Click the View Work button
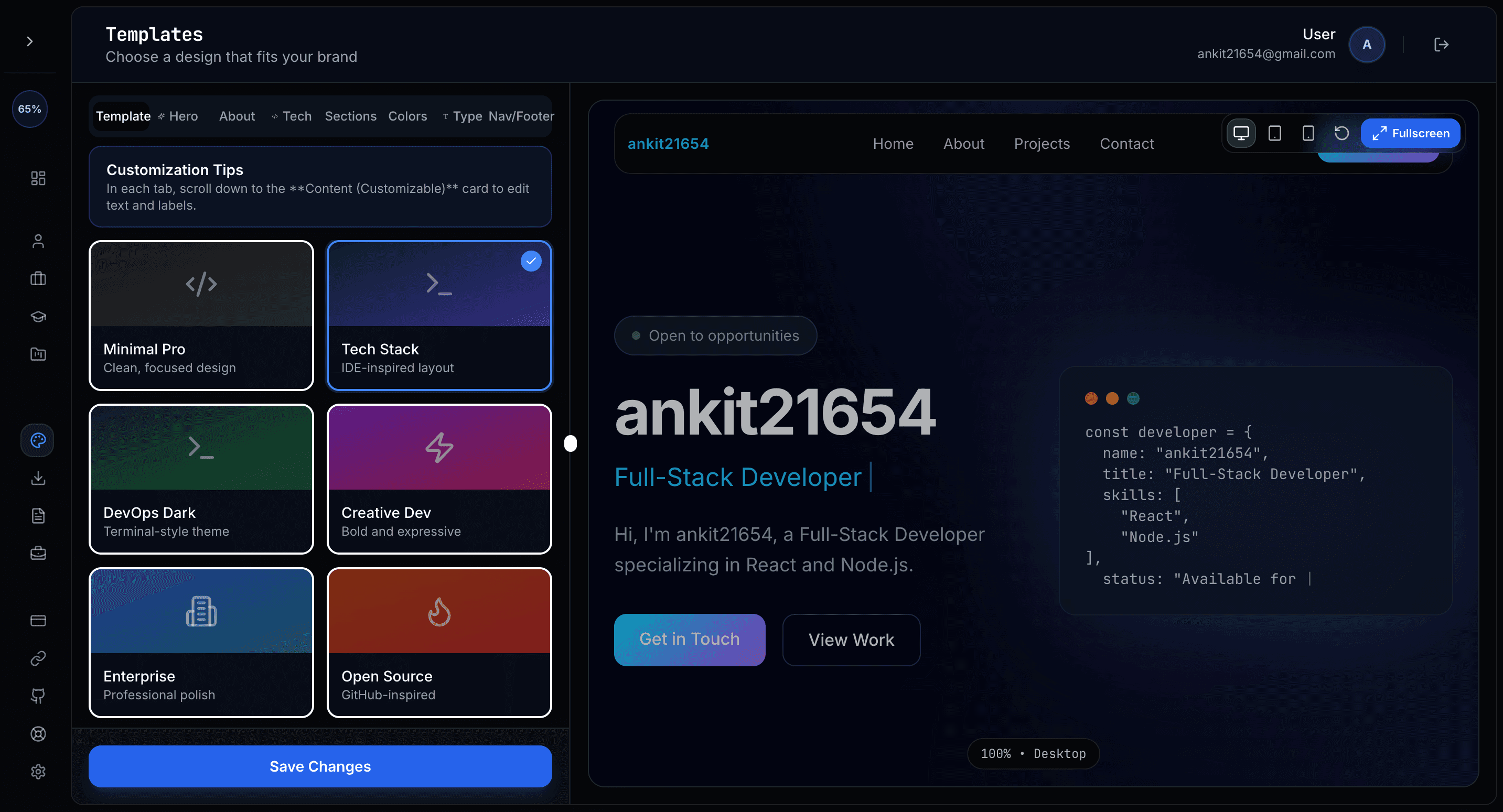The image size is (1503, 812). click(851, 640)
